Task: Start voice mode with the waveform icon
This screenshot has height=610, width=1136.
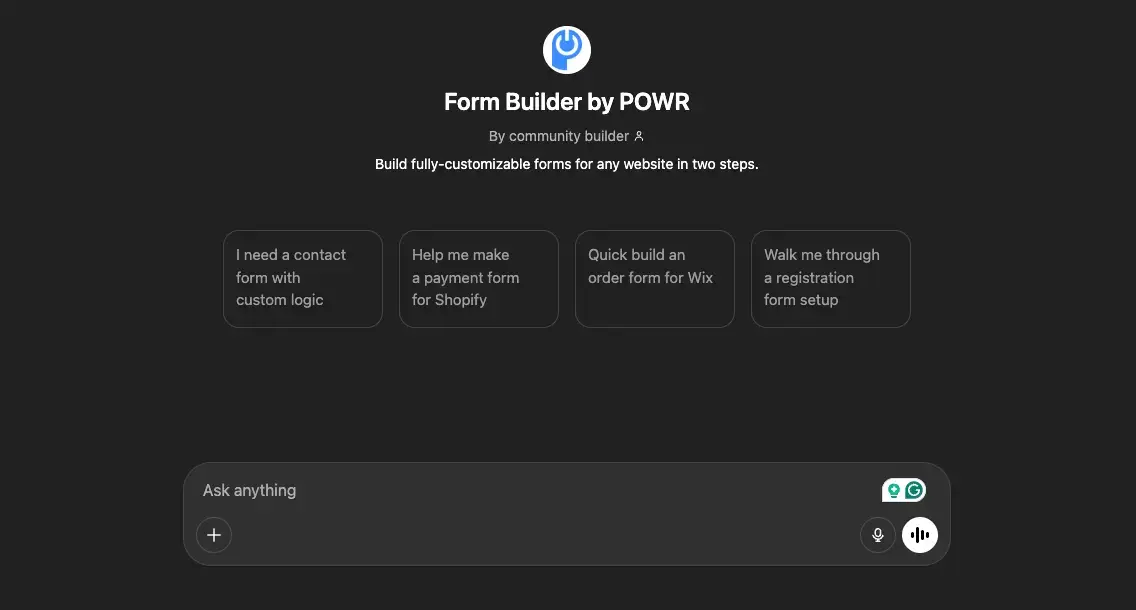Action: 919,534
